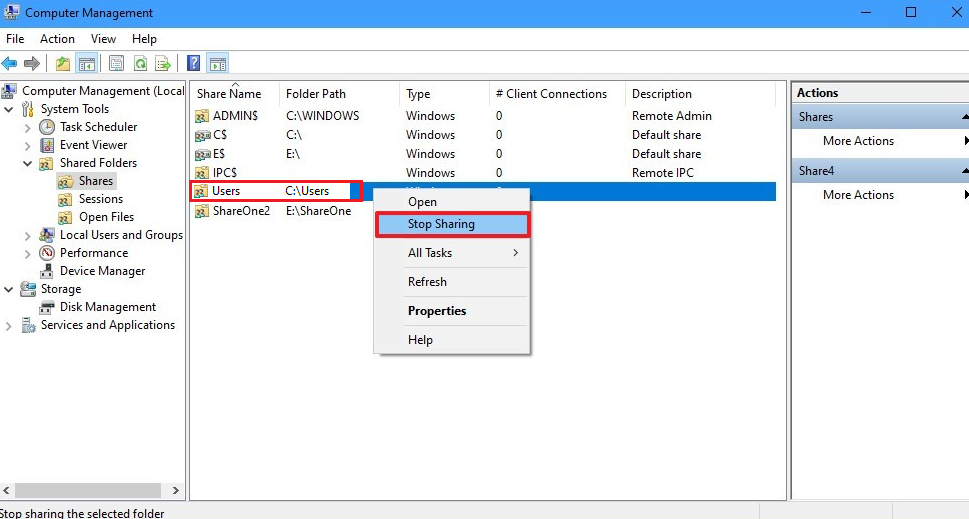Click the Event Viewer icon in tree
The image size is (969, 519).
[x=47, y=145]
